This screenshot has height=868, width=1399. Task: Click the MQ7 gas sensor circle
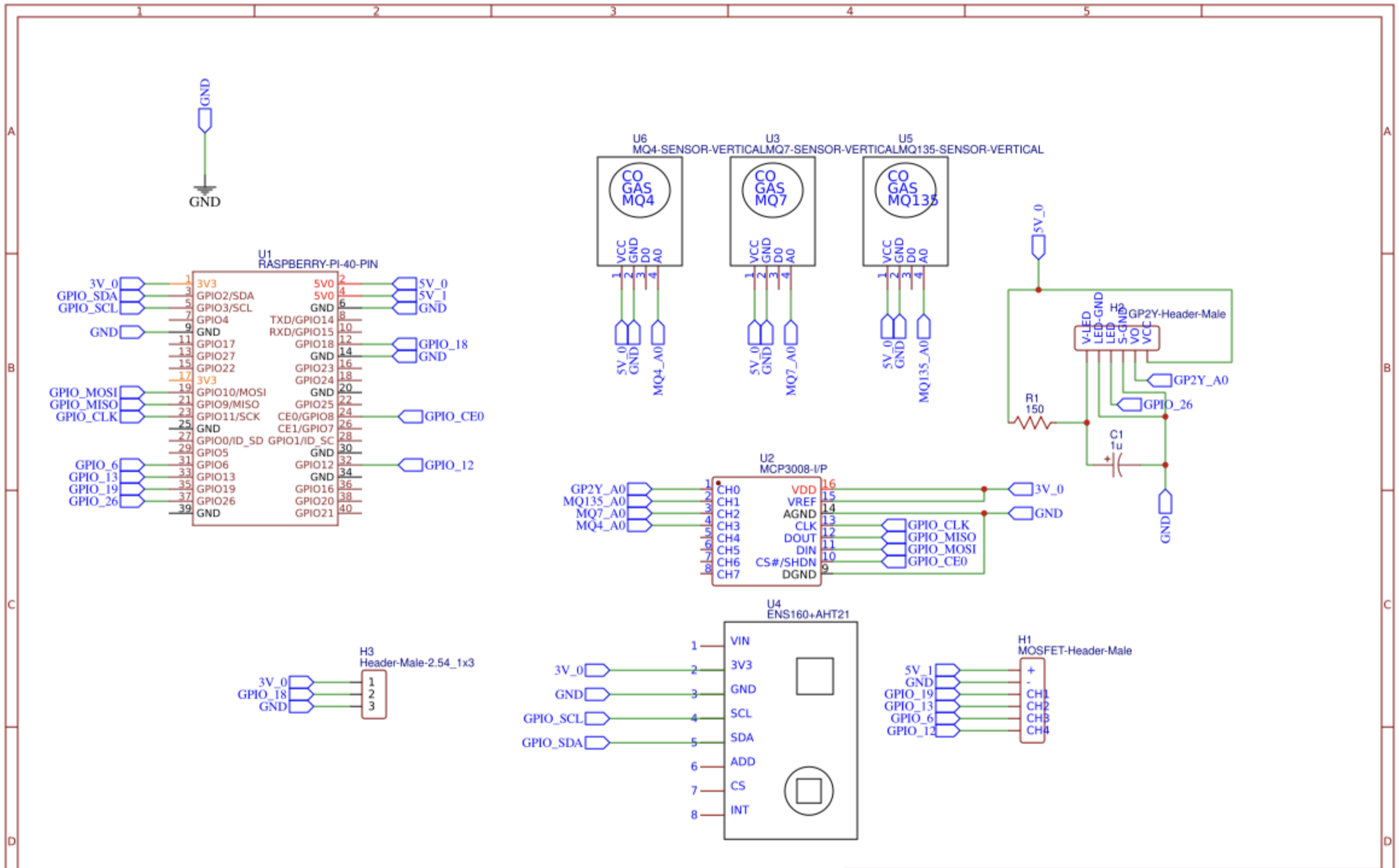pos(772,190)
